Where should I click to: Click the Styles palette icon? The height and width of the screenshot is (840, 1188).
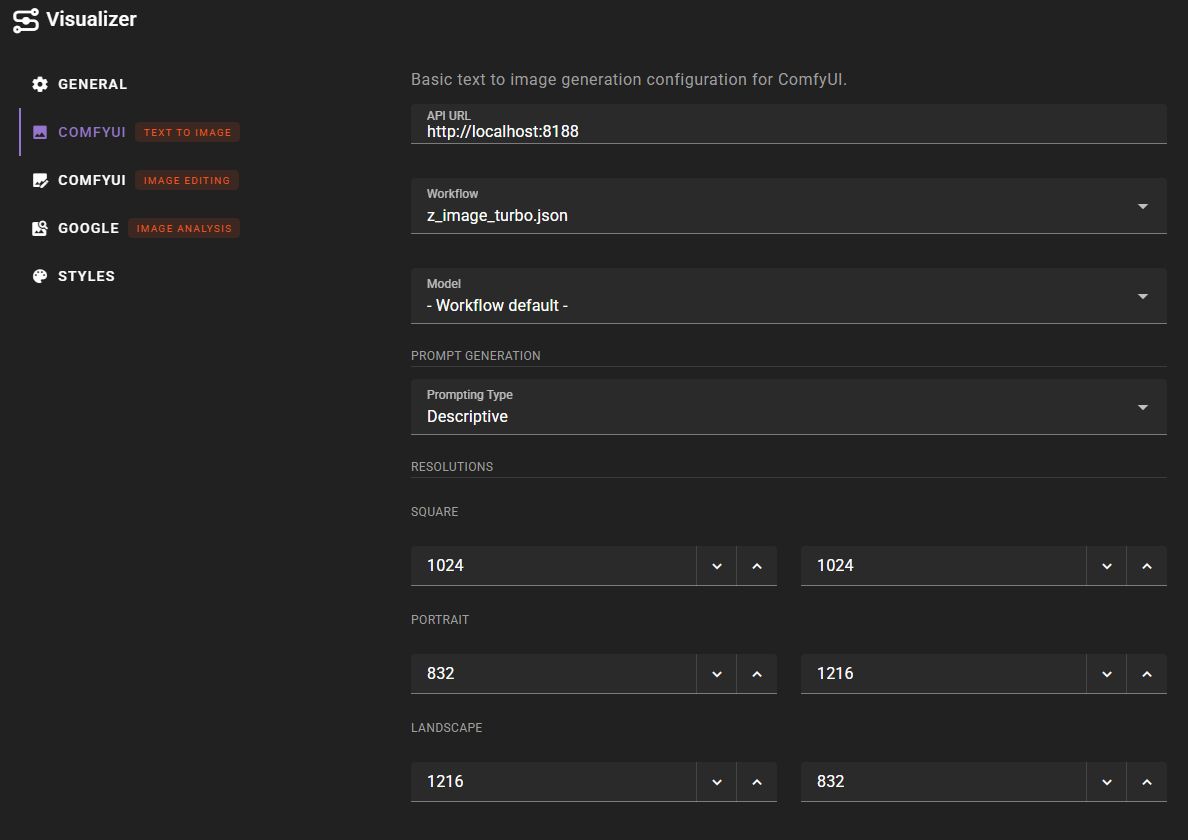39,276
